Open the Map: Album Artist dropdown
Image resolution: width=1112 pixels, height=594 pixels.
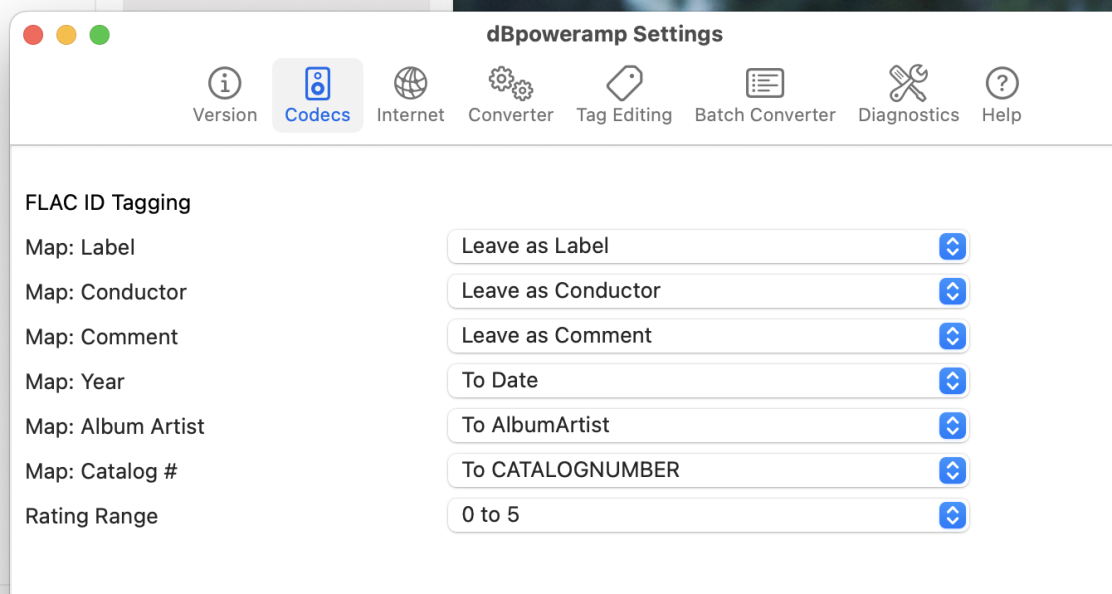[x=708, y=425]
